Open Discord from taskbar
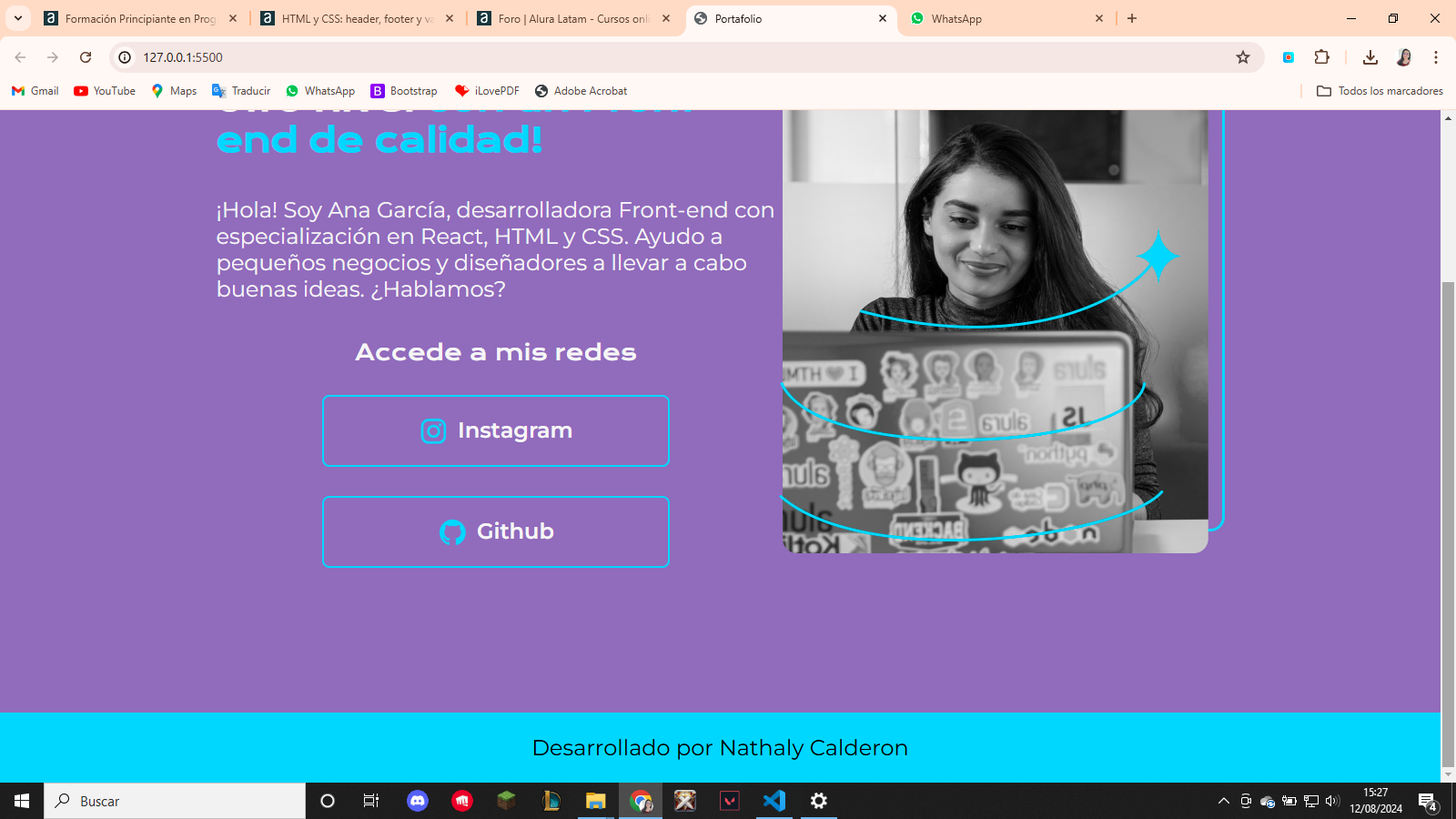Screen dimensions: 1456x819 [418, 801]
